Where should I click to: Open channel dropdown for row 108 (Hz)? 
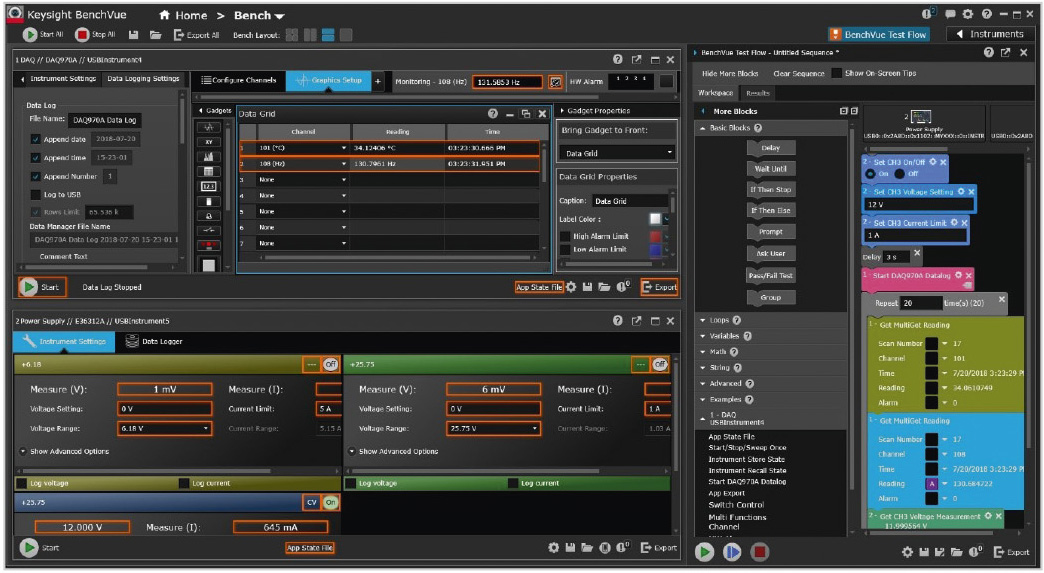pos(344,164)
